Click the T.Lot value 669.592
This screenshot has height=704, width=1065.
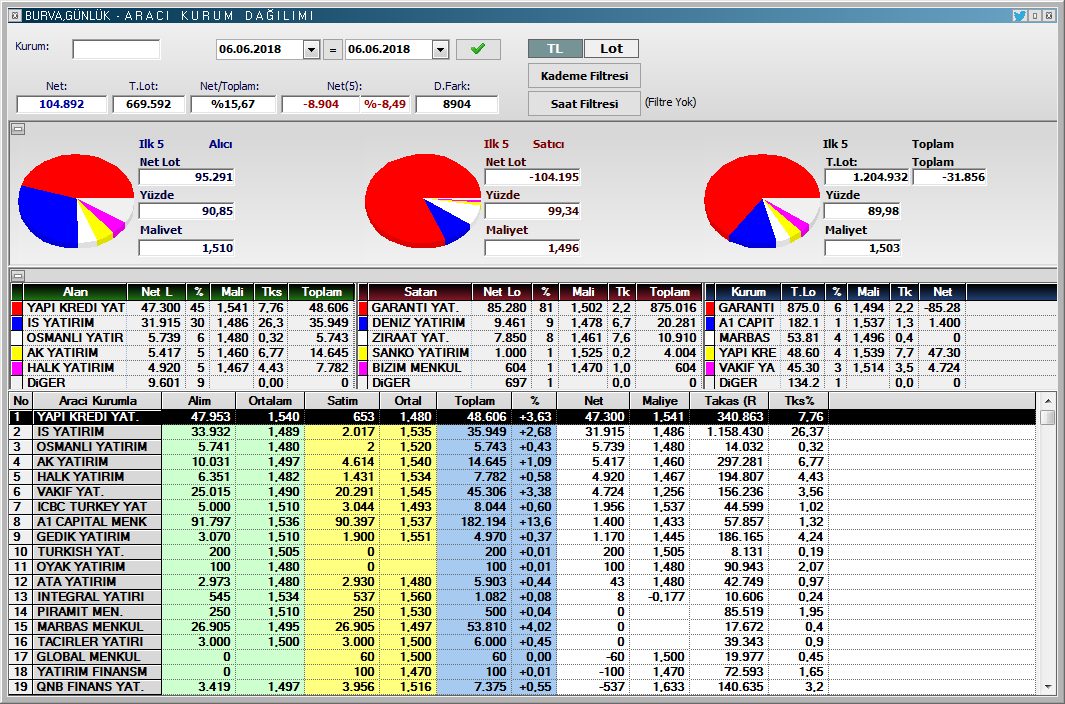pyautogui.click(x=149, y=104)
